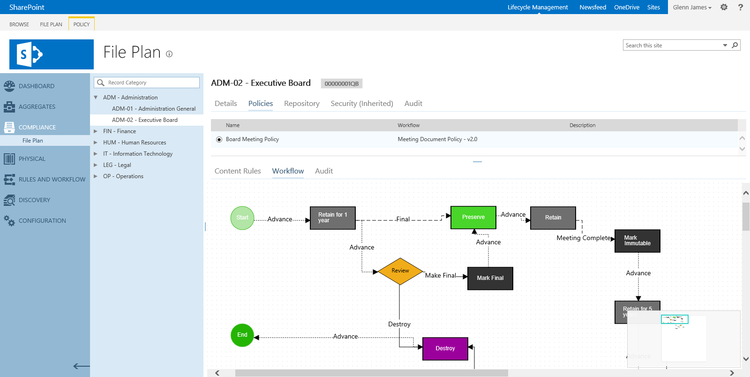The width and height of the screenshot is (750, 377).
Task: Open the Content Rules tab
Action: pos(238,171)
